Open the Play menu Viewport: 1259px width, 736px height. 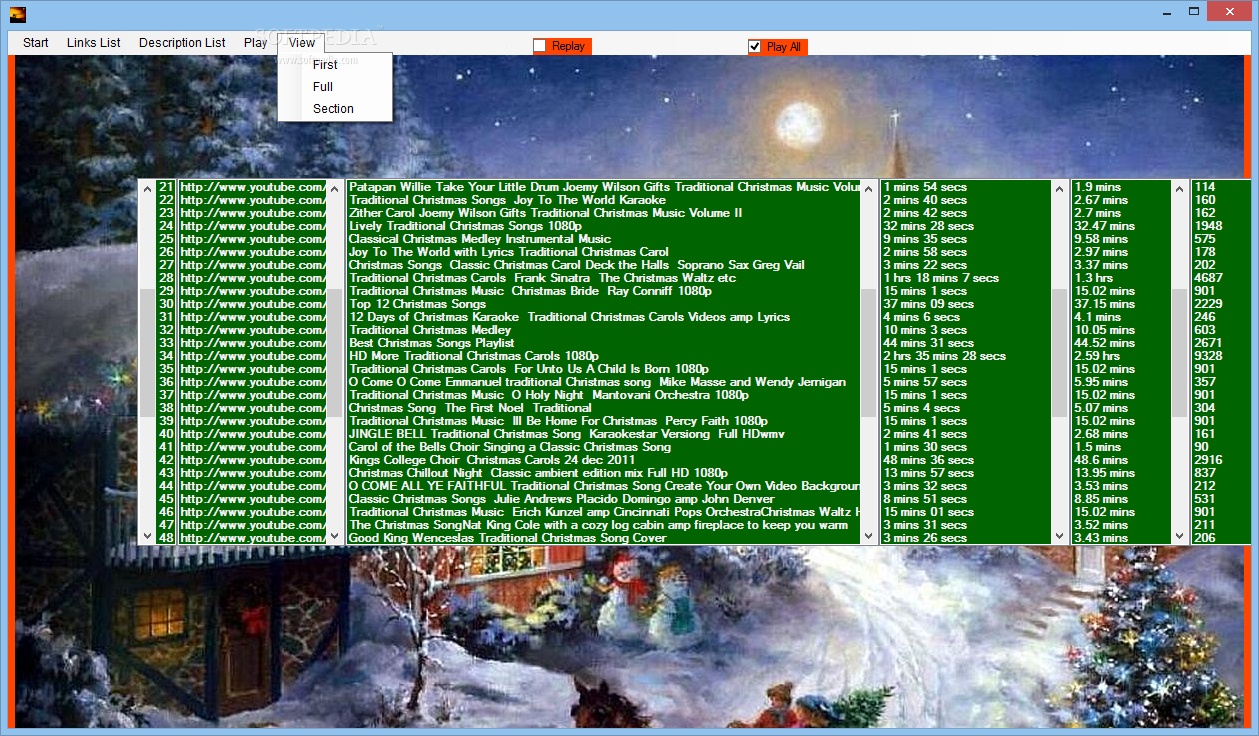pyautogui.click(x=255, y=43)
